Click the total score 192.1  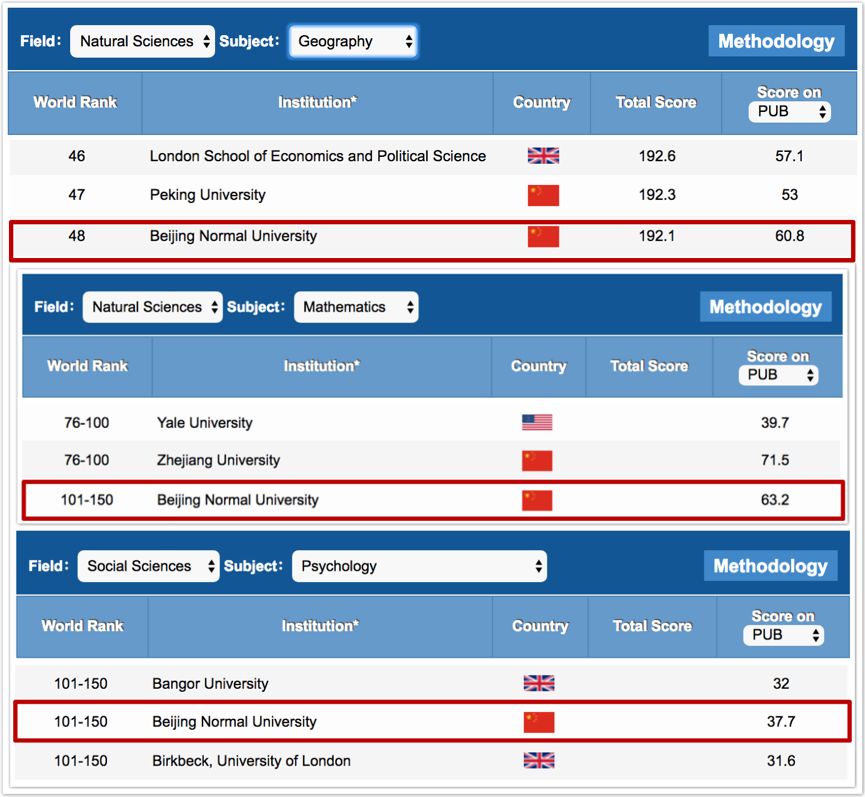tap(656, 236)
